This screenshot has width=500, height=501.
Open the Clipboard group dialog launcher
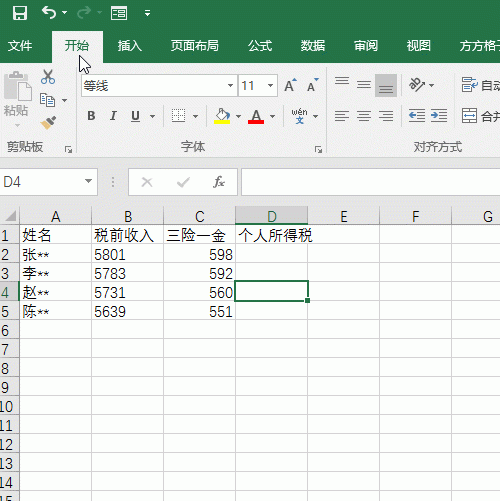[x=69, y=150]
